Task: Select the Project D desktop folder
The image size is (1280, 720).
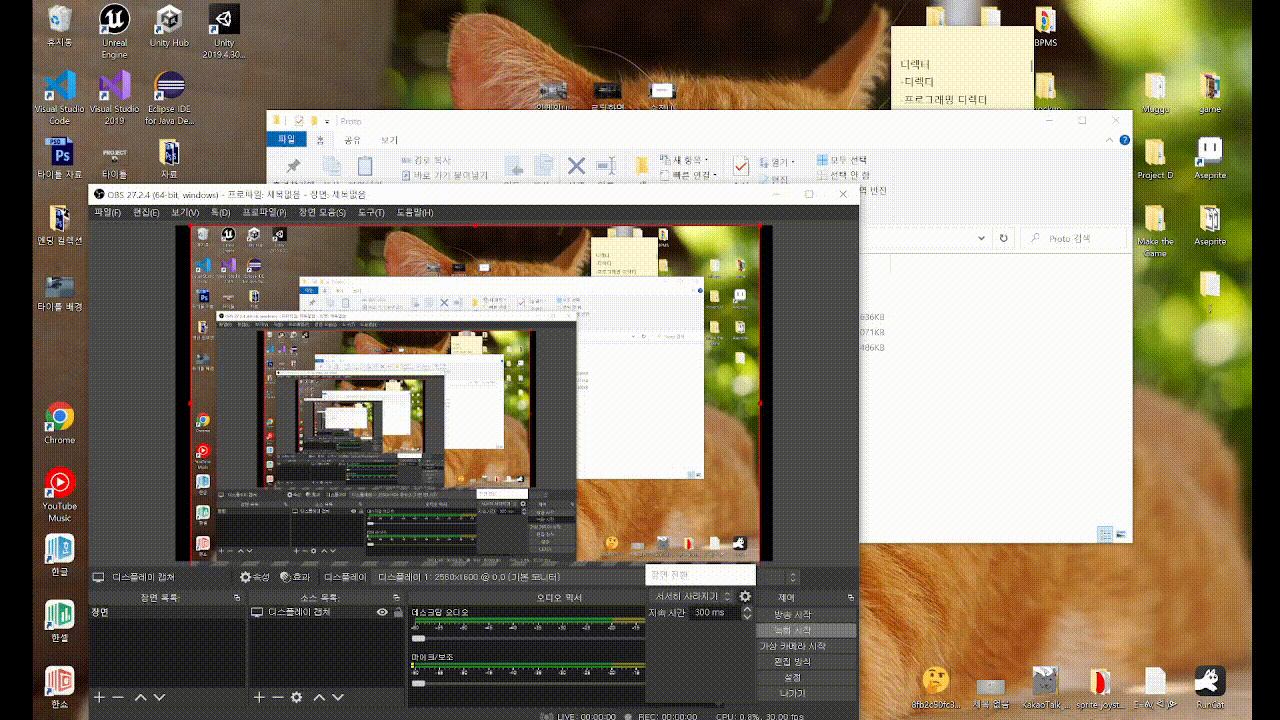Action: (1155, 159)
